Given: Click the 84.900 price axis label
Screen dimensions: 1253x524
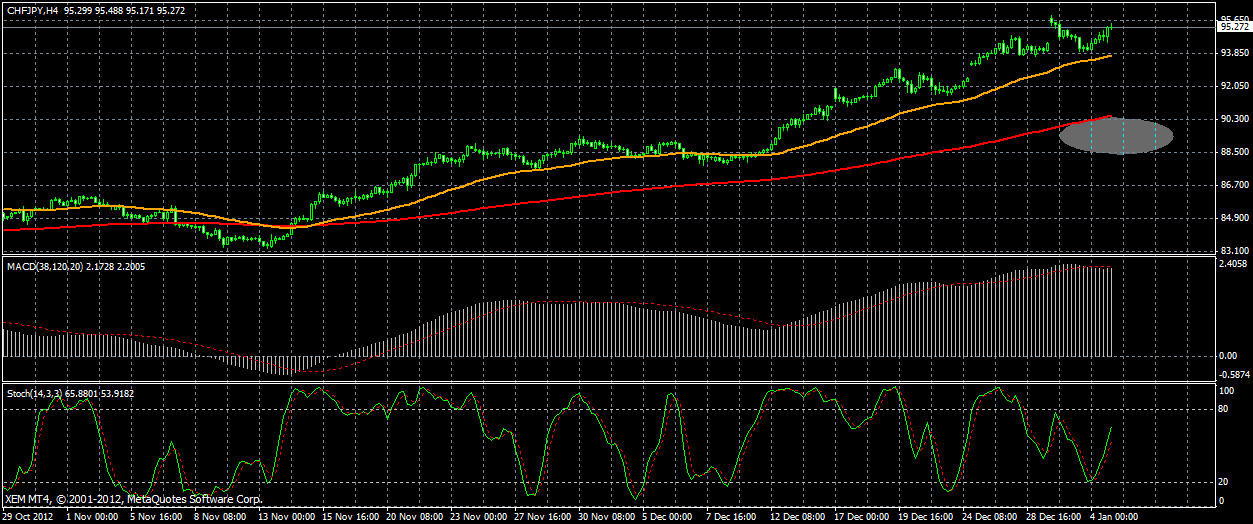Looking at the screenshot, I should (x=1233, y=218).
